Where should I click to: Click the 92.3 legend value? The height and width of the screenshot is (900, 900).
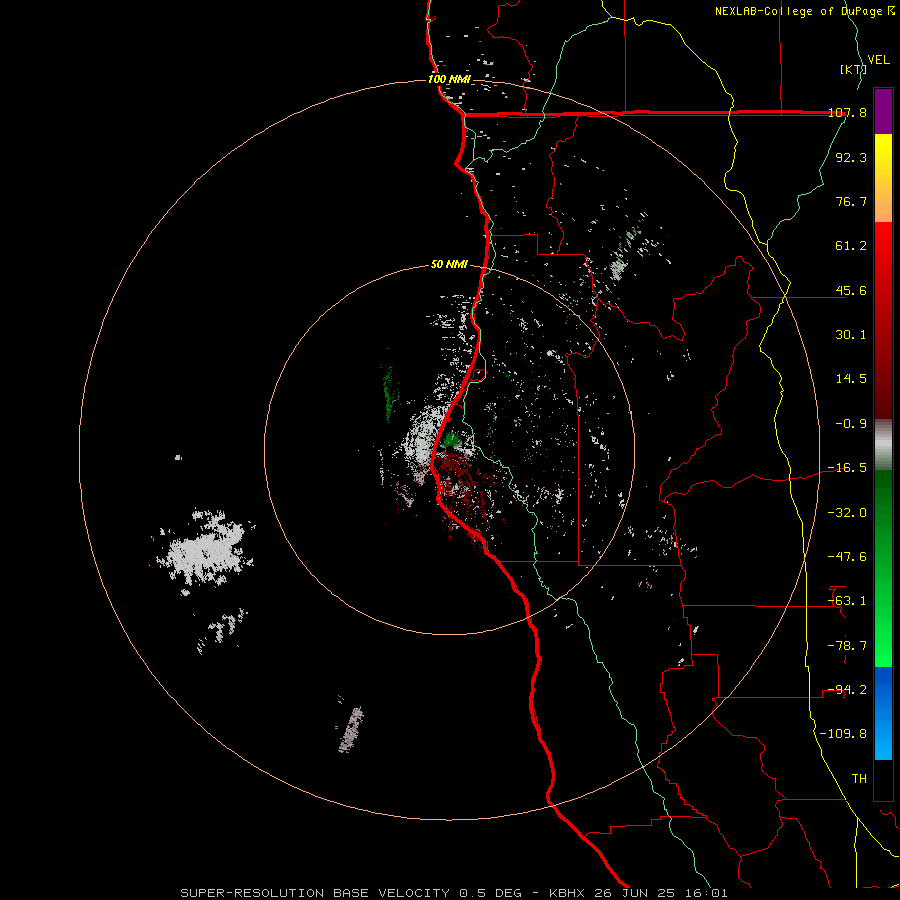[851, 157]
